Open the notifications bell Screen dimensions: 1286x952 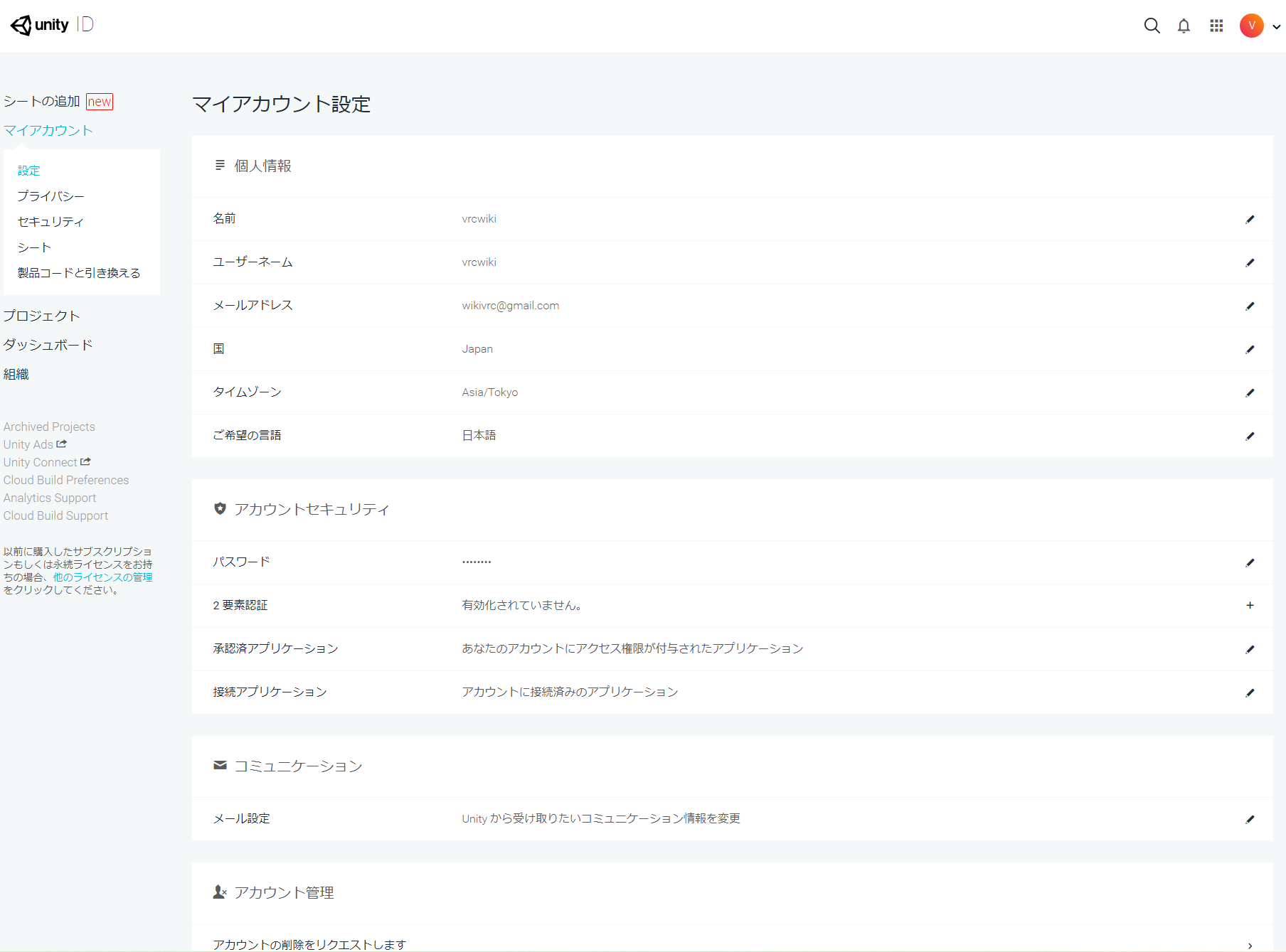(1184, 26)
